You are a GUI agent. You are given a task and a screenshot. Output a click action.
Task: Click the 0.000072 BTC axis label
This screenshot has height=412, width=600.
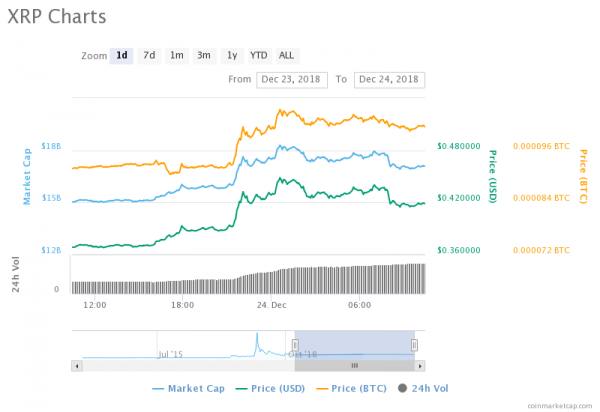click(541, 250)
